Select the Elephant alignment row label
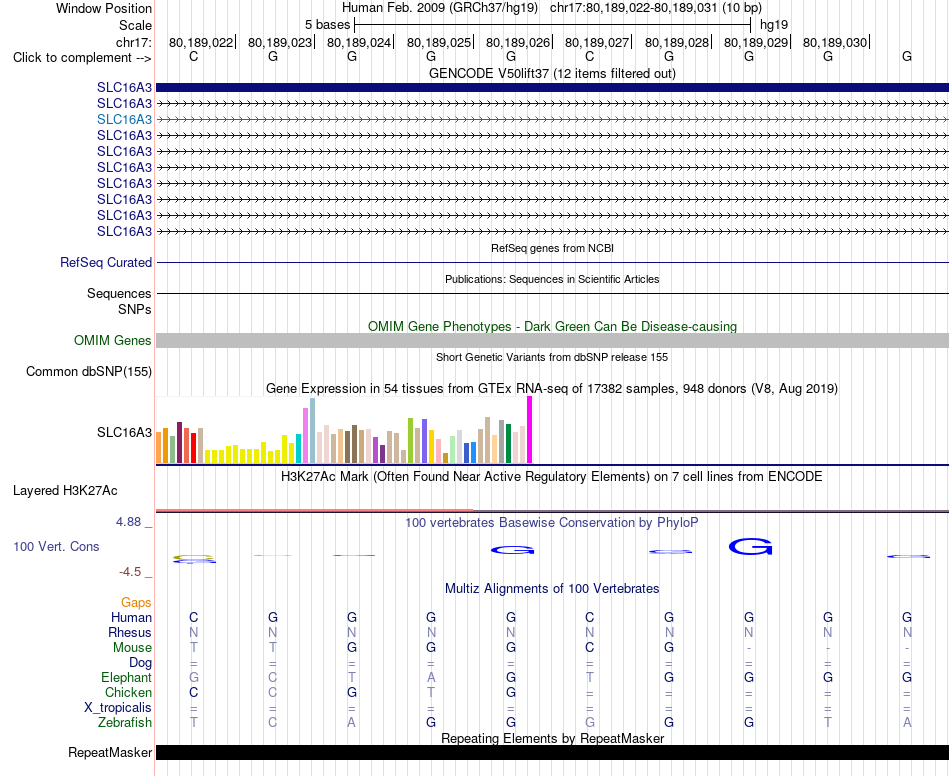This screenshot has width=950, height=776. coord(127,677)
